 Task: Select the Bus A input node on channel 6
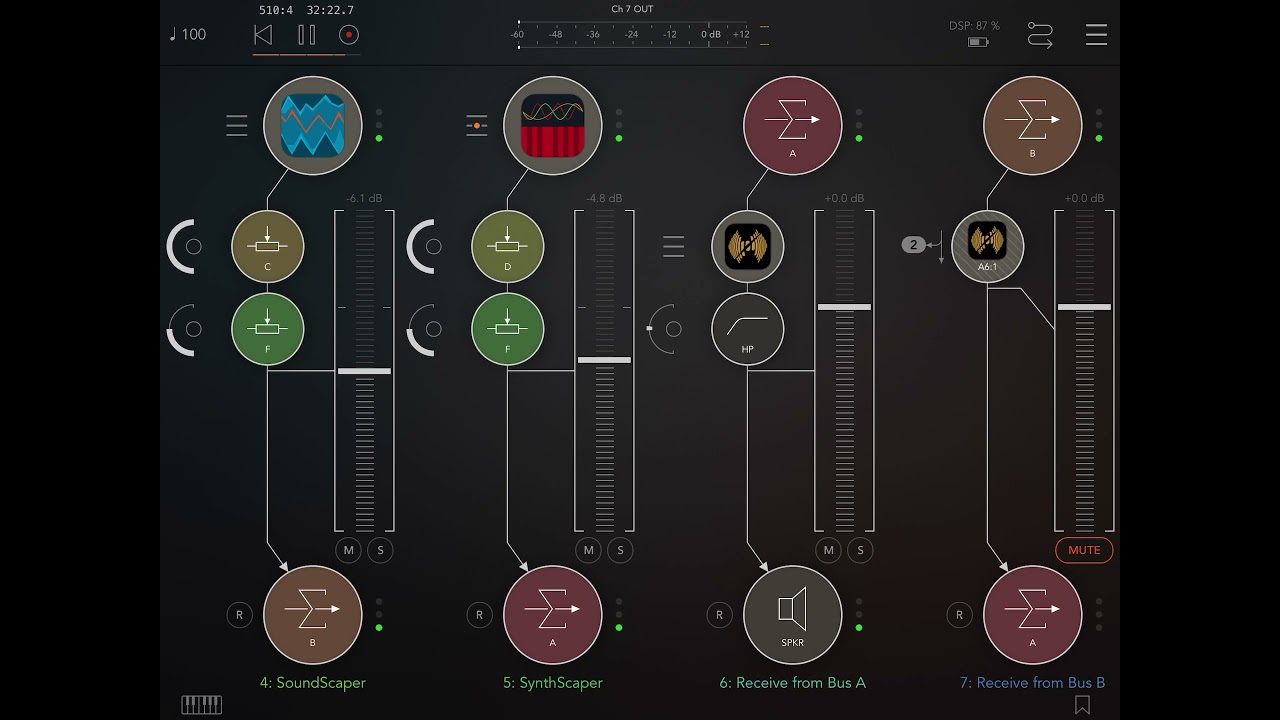pos(793,126)
